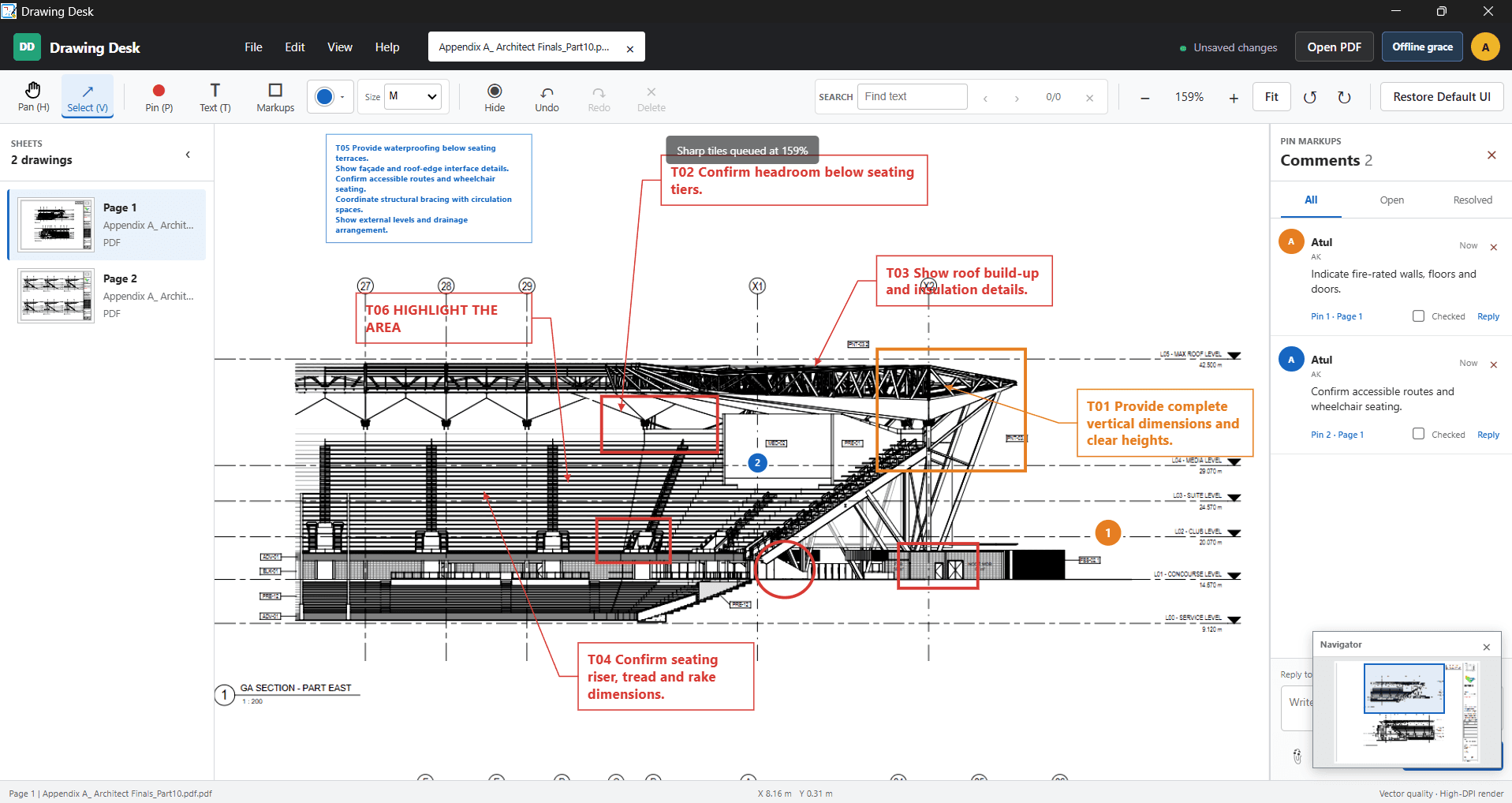Click the Redo icon
Screen dimensions: 1512x803
pos(599,97)
